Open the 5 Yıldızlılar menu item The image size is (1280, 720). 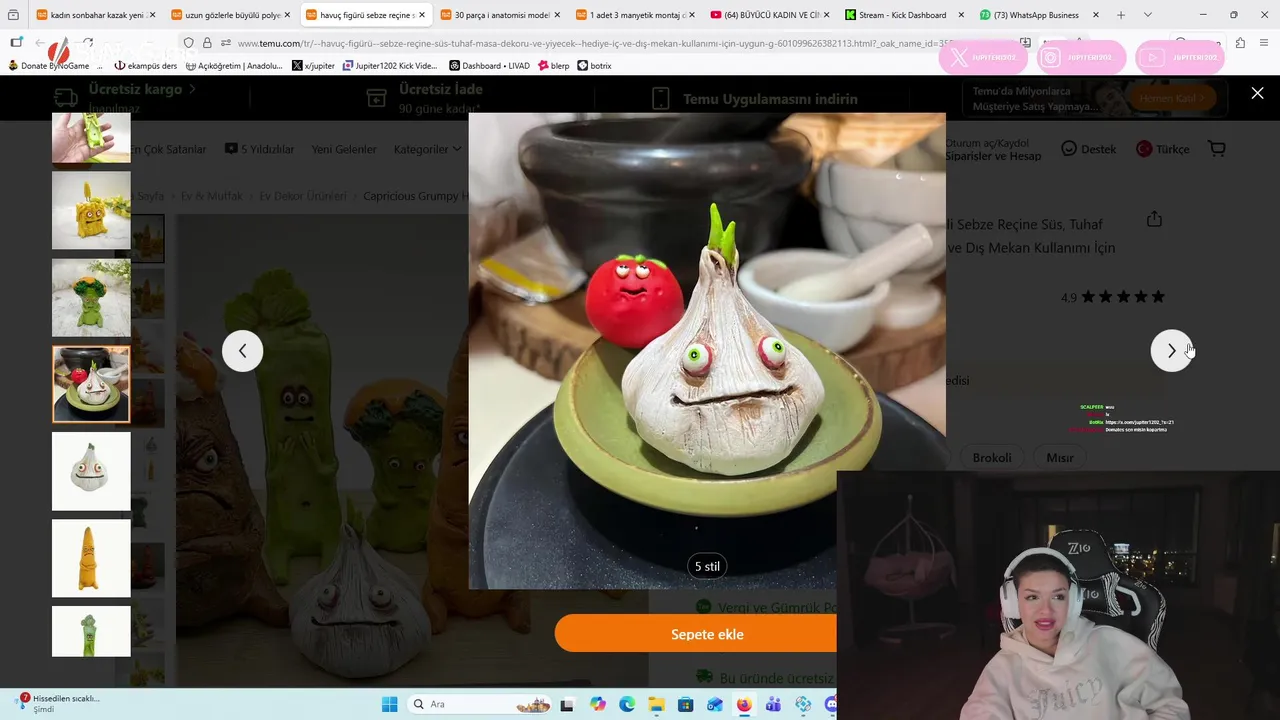pyautogui.click(x=259, y=149)
